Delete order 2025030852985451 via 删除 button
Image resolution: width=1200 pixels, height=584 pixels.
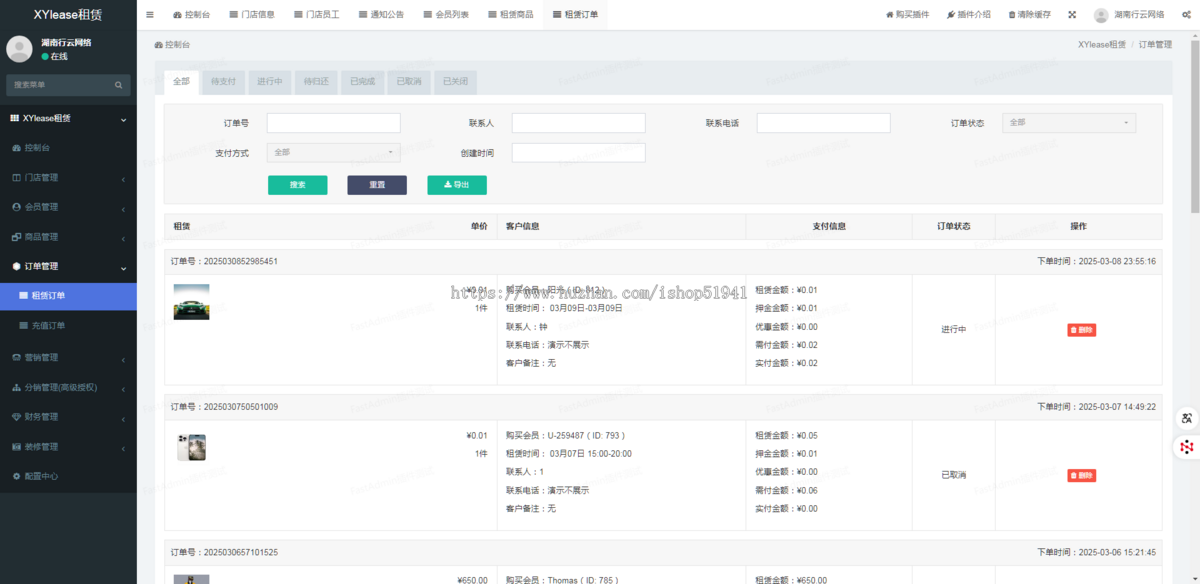1081,330
